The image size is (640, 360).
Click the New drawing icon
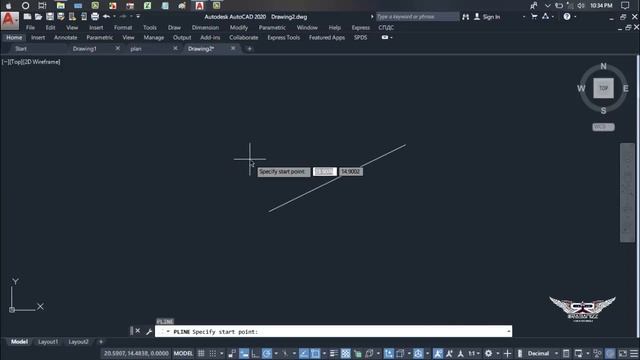[27, 17]
